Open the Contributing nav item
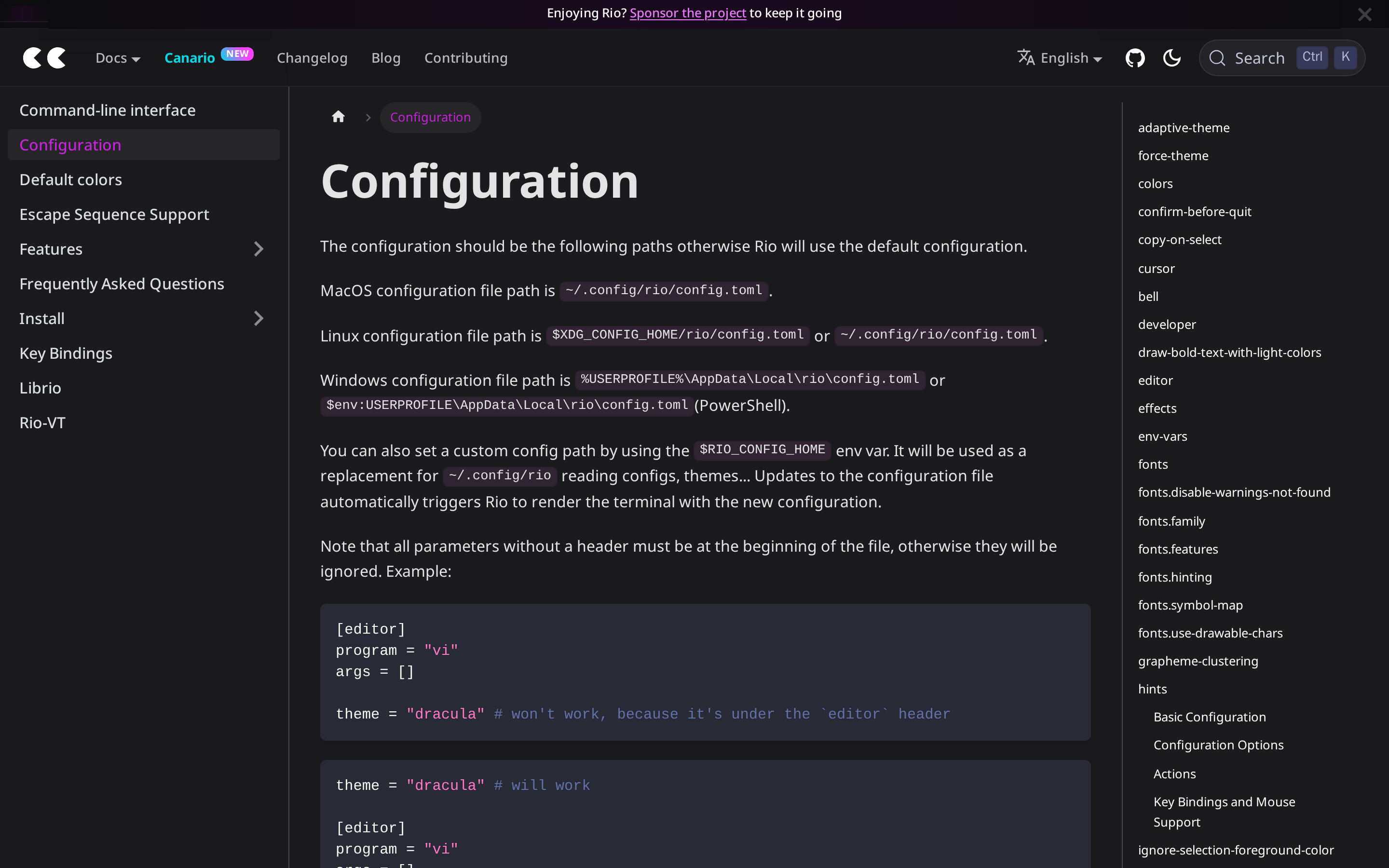This screenshot has width=1389, height=868. 465,58
